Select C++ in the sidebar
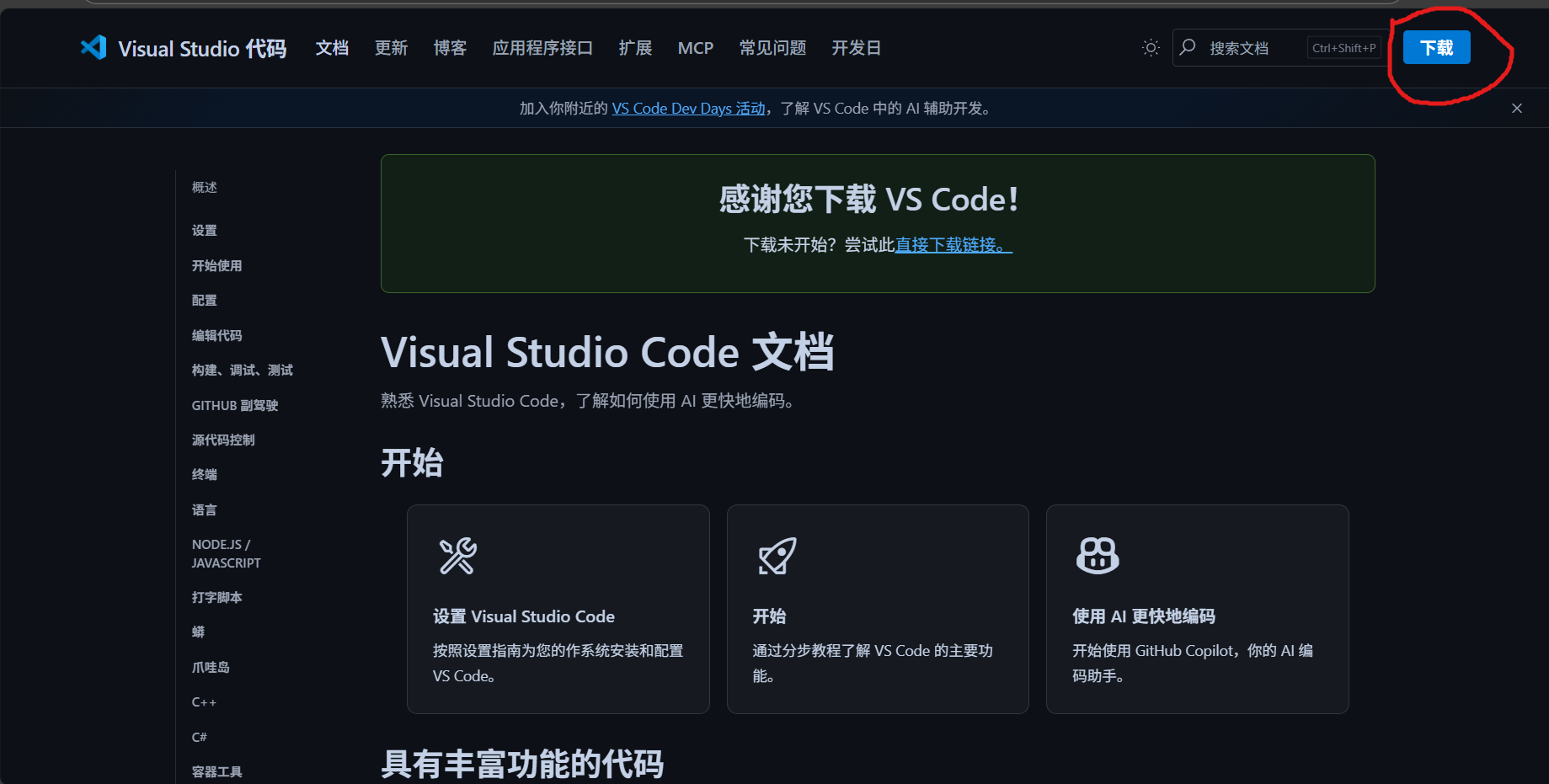This screenshot has width=1549, height=784. click(x=204, y=701)
